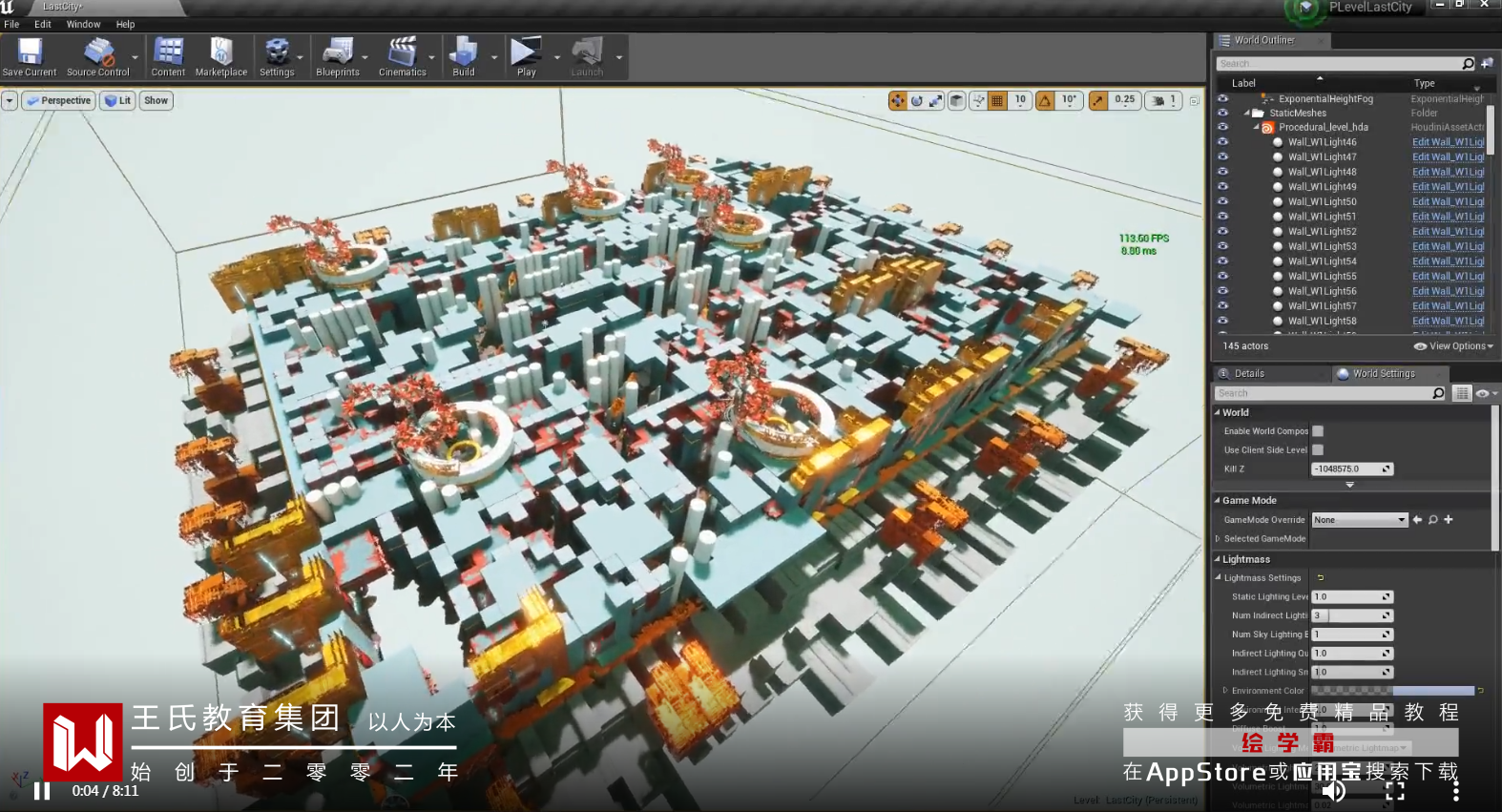The width and height of the screenshot is (1502, 812).
Task: Toggle visibility of Wall_W1Light46
Action: pyautogui.click(x=1223, y=142)
